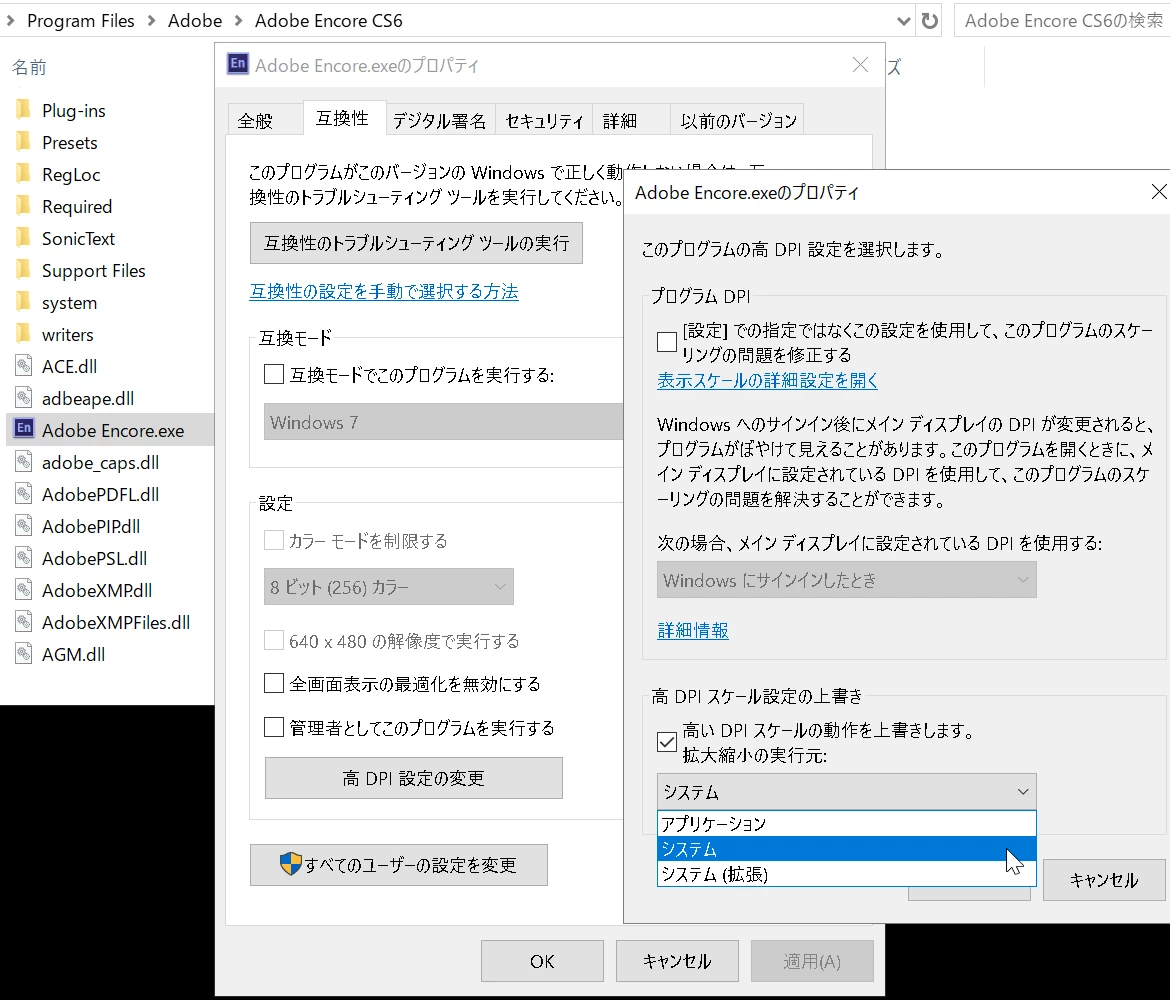Click OK in the properties dialog
The image size is (1170, 1000).
(x=542, y=961)
